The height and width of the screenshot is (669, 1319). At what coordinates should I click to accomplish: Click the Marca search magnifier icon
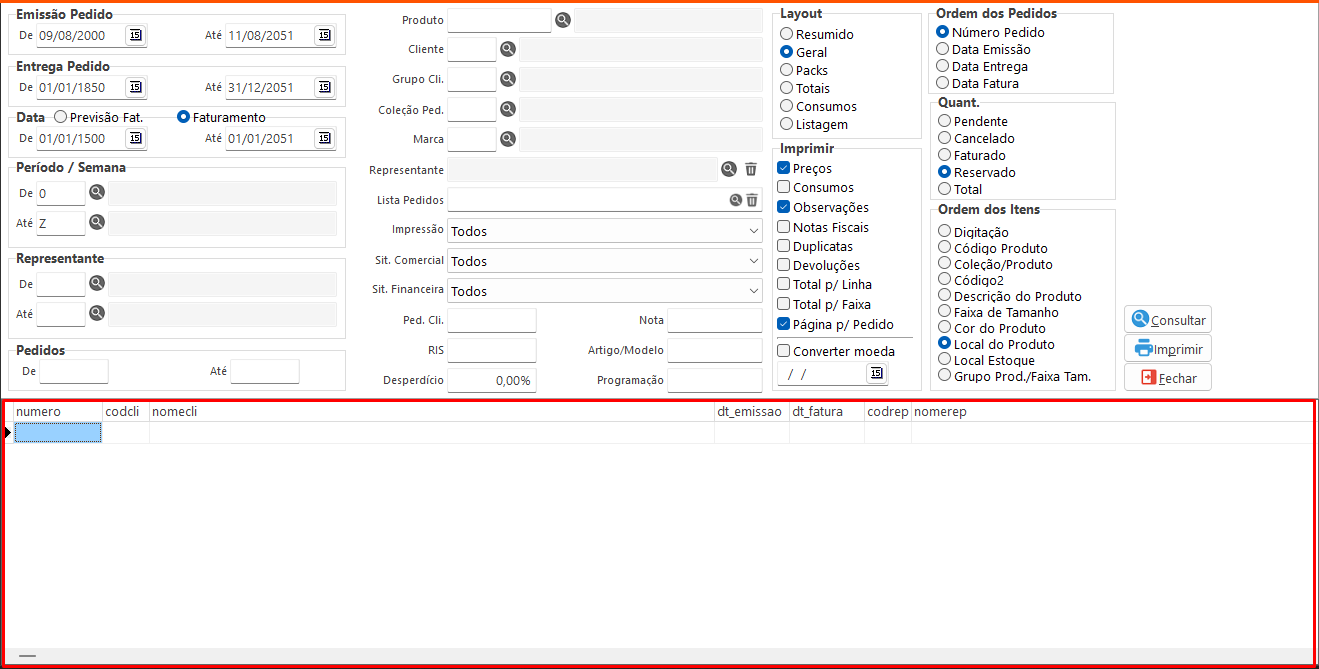point(508,139)
